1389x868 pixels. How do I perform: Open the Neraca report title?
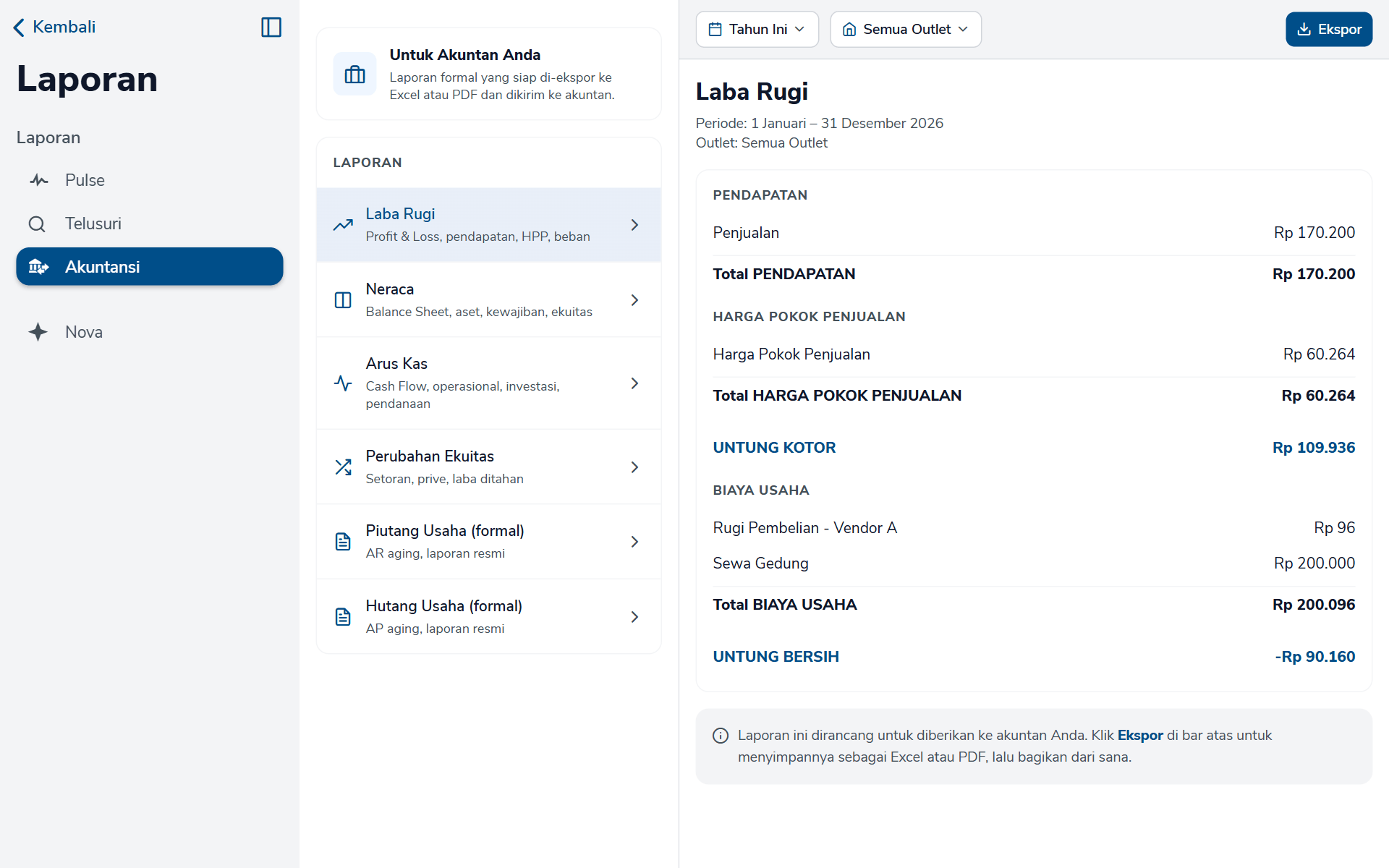(390, 289)
